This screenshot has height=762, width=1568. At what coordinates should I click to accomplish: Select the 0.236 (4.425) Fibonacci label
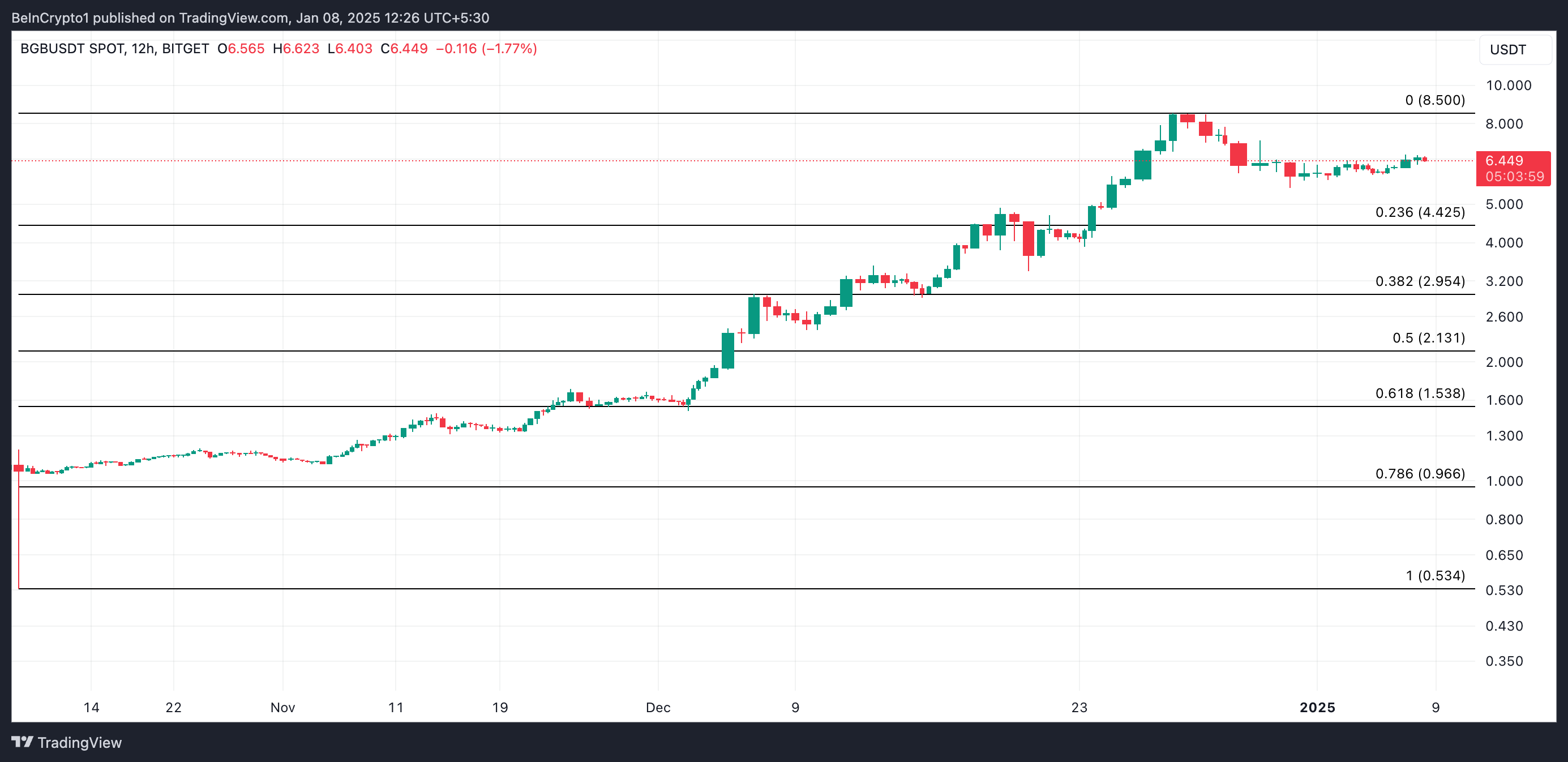point(1420,212)
